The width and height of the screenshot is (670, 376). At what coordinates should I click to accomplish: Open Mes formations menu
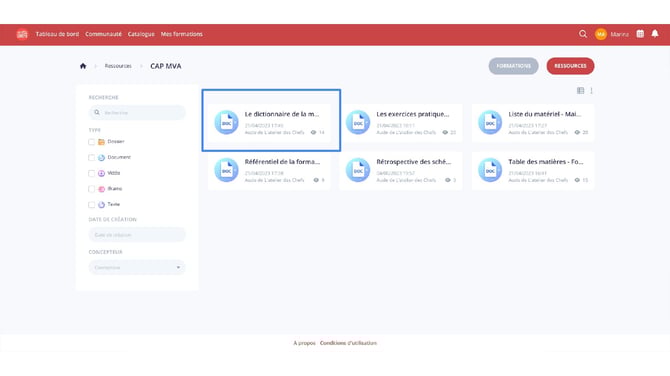(182, 34)
